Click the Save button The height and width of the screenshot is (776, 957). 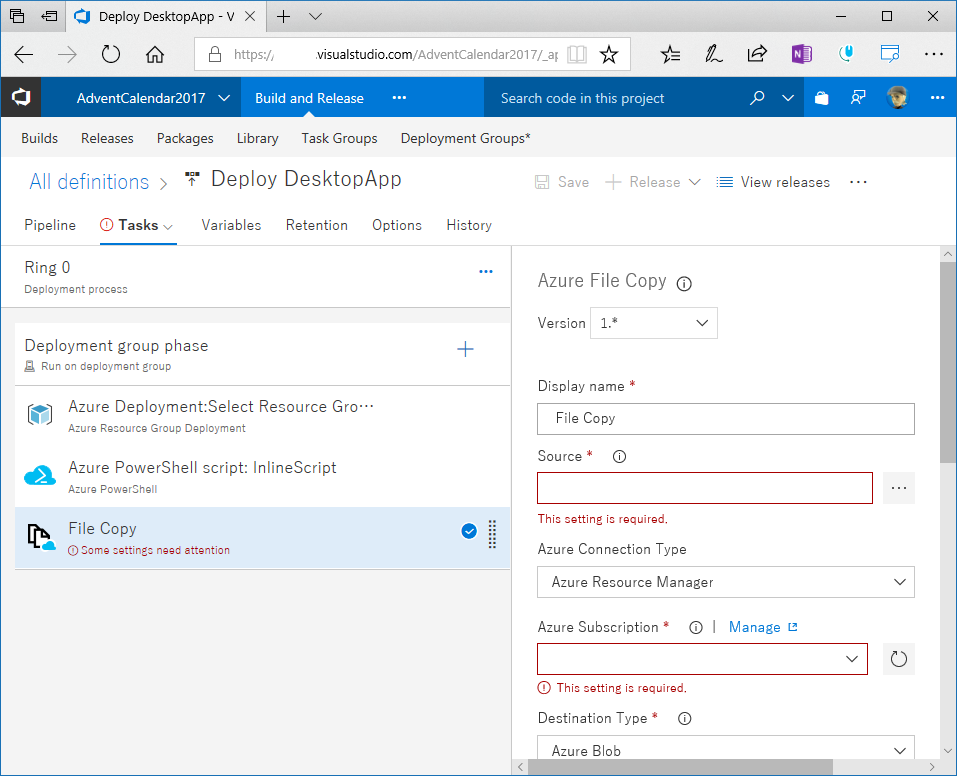click(x=562, y=182)
